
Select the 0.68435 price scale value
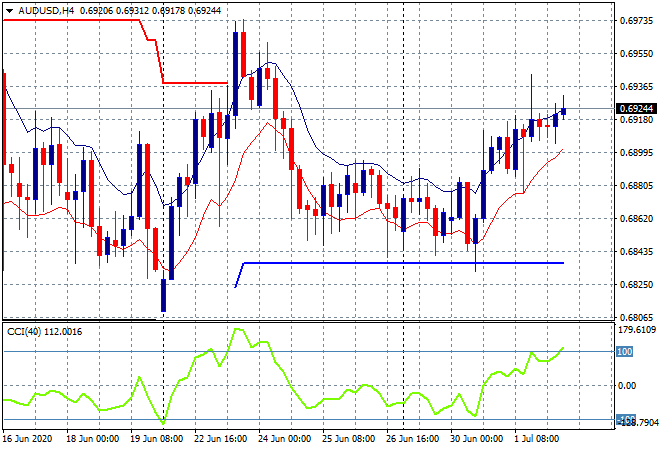tap(636, 251)
